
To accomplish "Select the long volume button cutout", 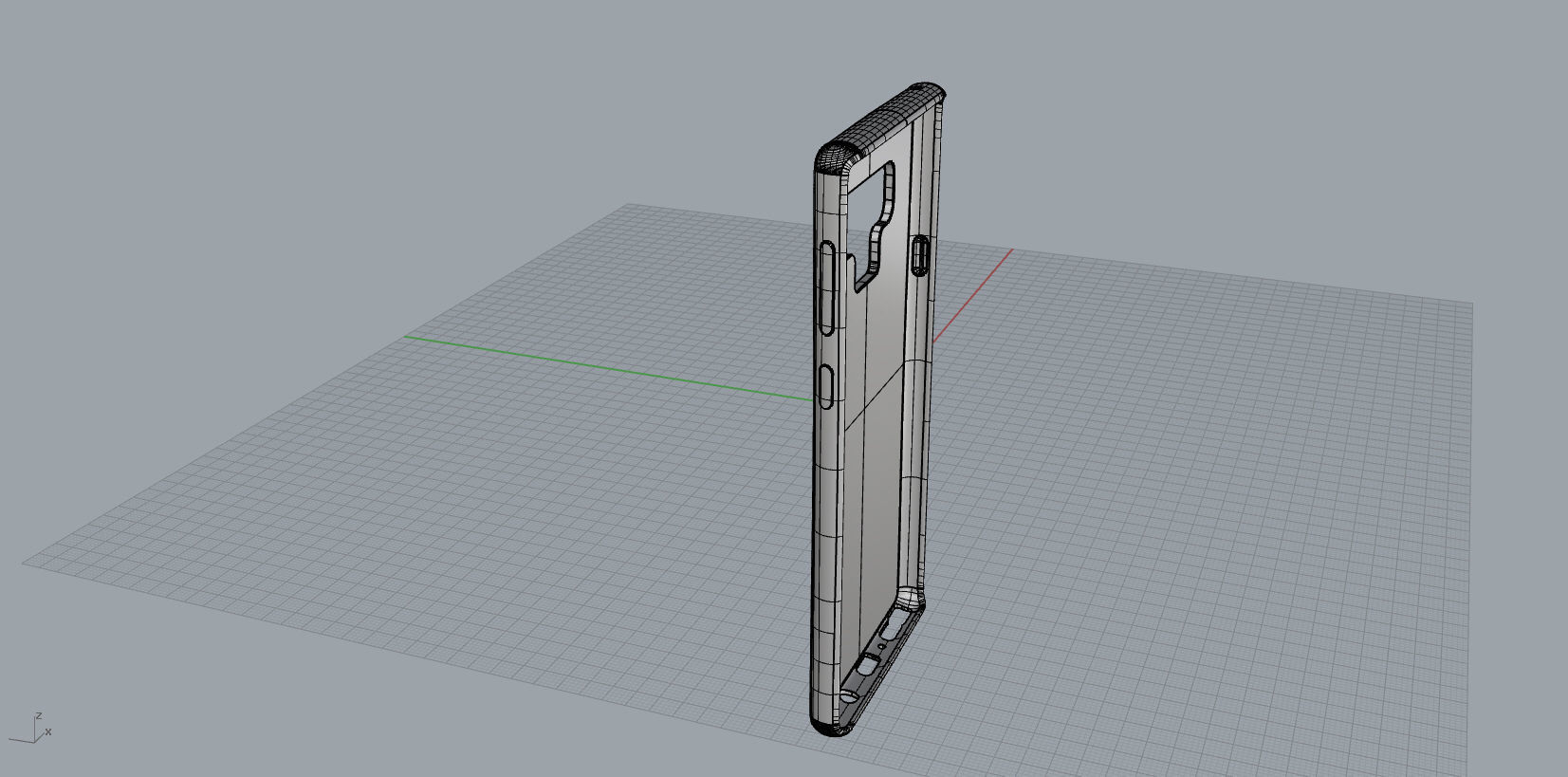I will coord(827,288).
